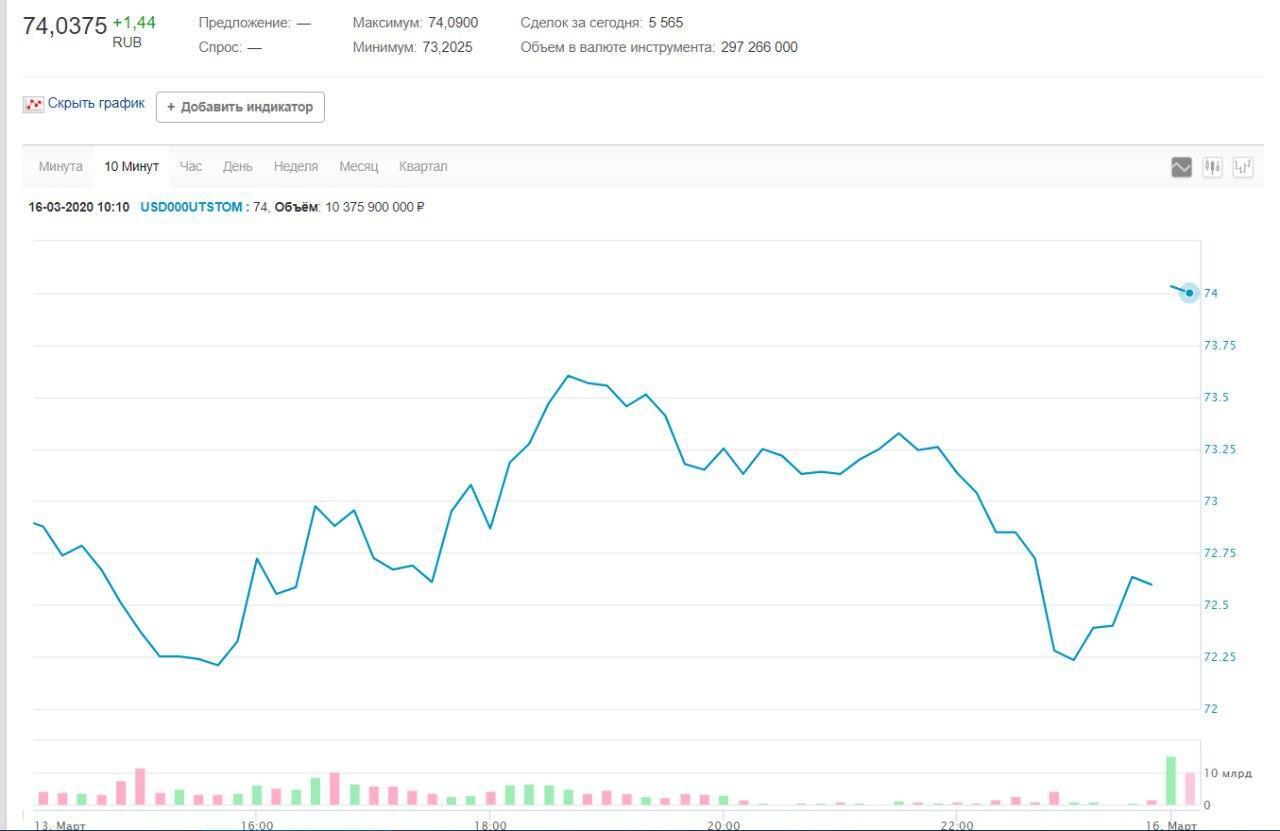Select the Квартал interval tab
Viewport: 1280px width, 831px height.
(423, 167)
